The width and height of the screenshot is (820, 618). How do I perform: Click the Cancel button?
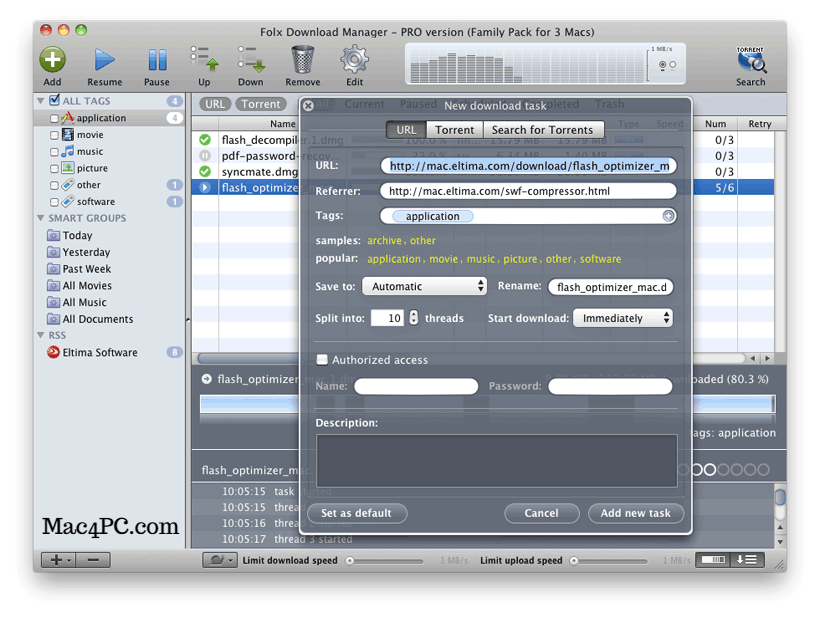pyautogui.click(x=542, y=513)
